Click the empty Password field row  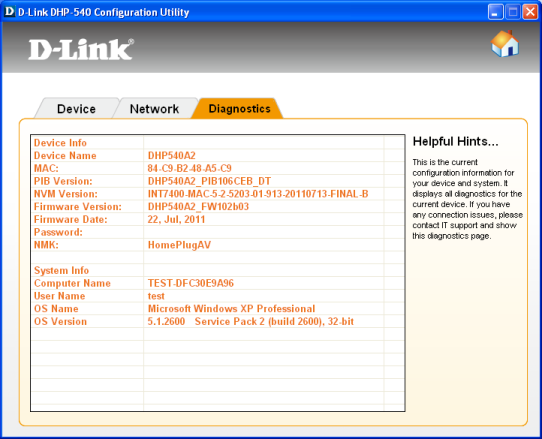point(217,232)
